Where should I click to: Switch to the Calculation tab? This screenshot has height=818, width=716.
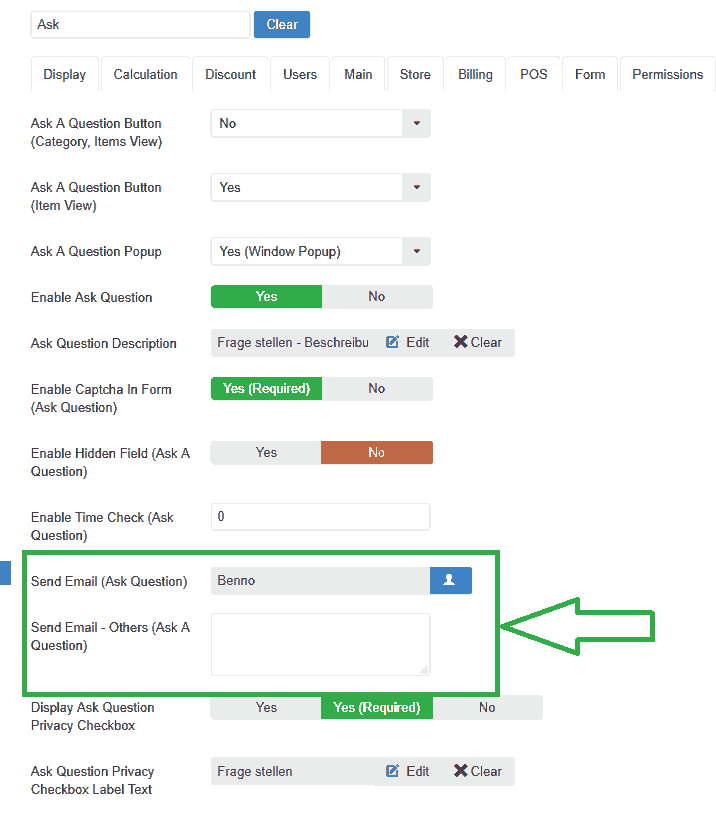click(x=145, y=75)
